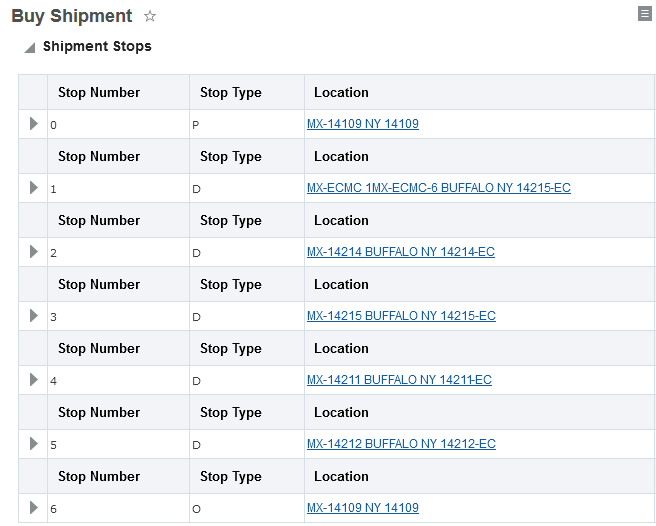
Task: Open MX-14215 BUFFALO NY 14215-EC link for stop 3
Action: coord(401,316)
